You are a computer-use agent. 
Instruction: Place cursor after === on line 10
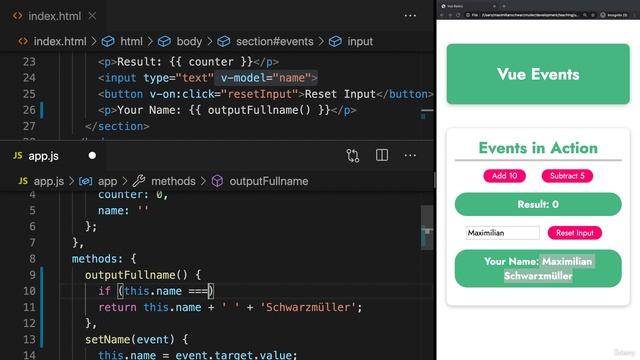click(x=208, y=291)
